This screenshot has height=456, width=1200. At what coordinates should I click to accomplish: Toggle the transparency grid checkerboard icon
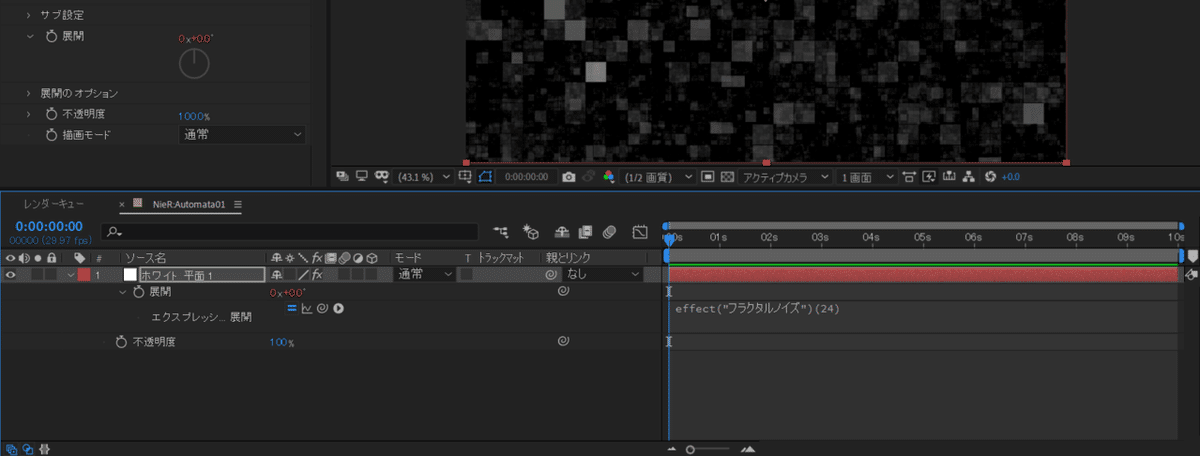727,176
